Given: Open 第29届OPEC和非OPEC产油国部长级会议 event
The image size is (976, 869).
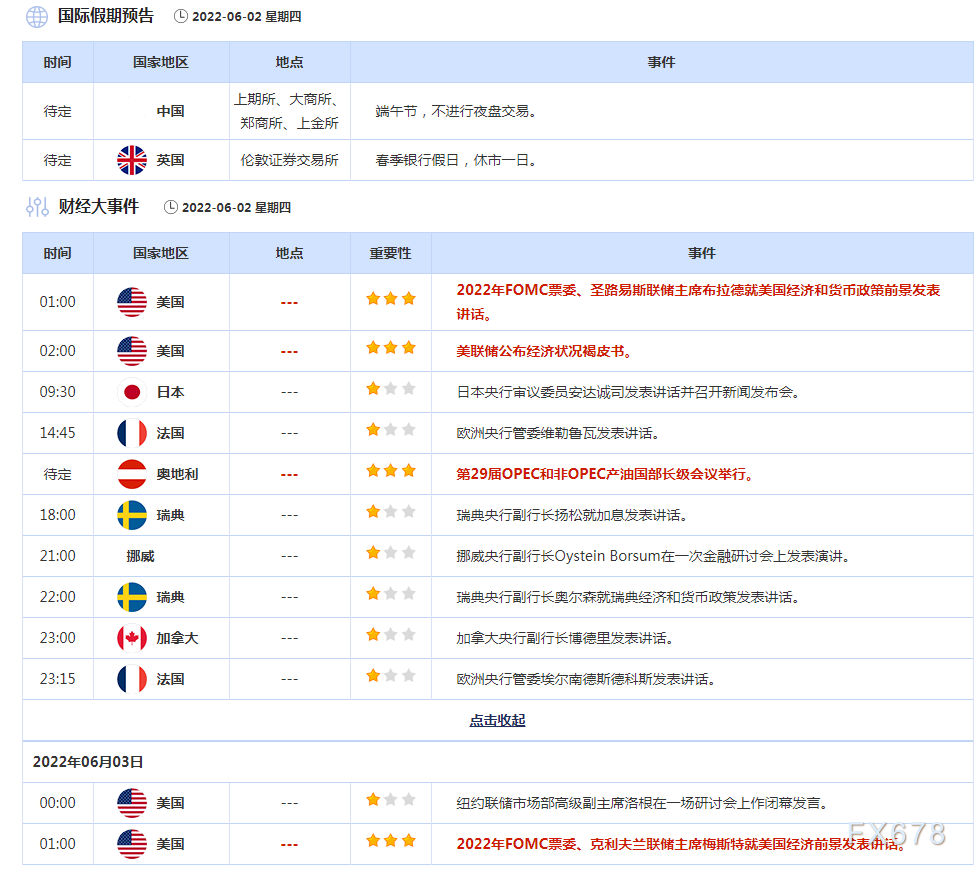Looking at the screenshot, I should 606,474.
